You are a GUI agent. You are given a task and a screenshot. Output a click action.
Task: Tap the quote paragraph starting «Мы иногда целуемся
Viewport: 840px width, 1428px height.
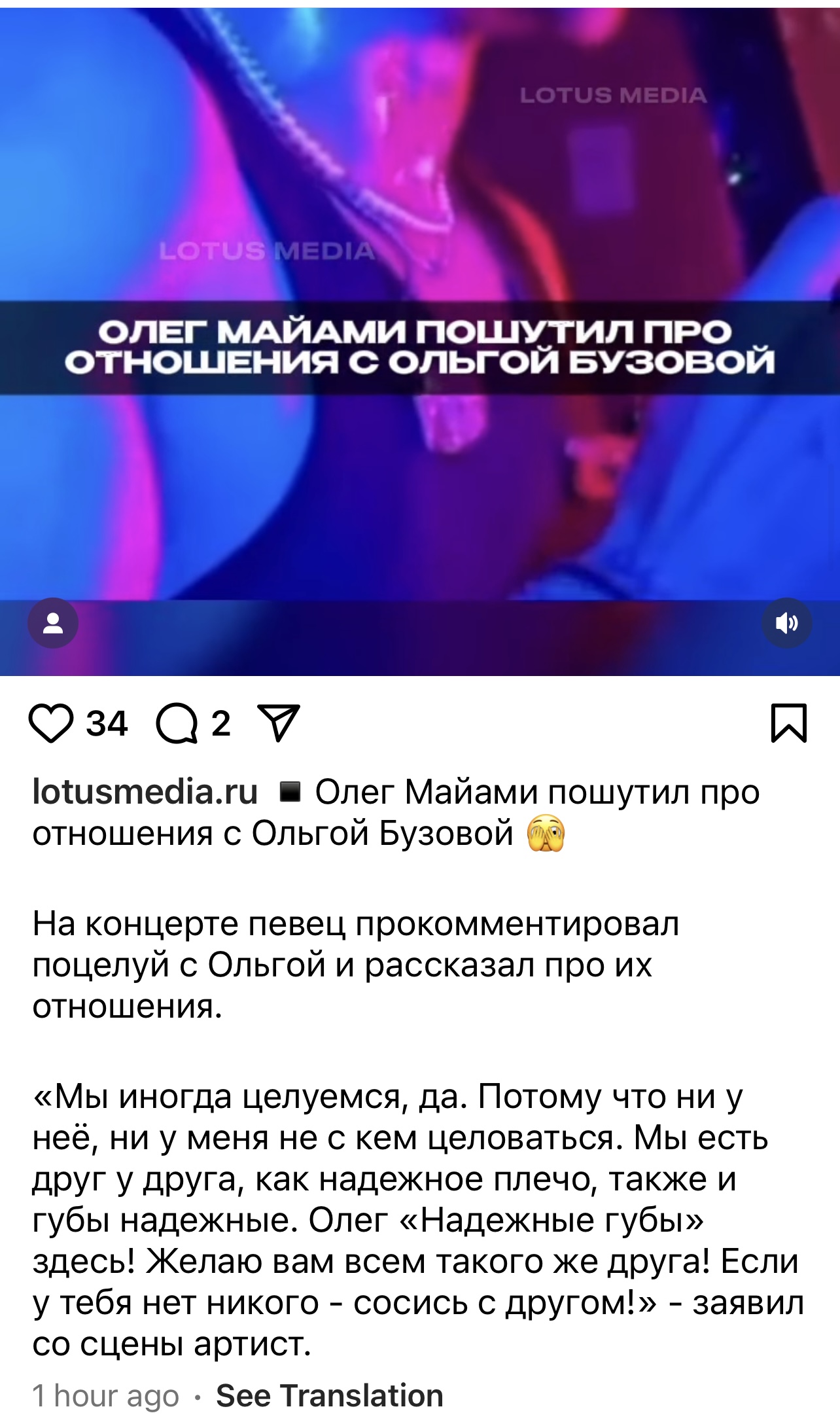coord(419,1221)
